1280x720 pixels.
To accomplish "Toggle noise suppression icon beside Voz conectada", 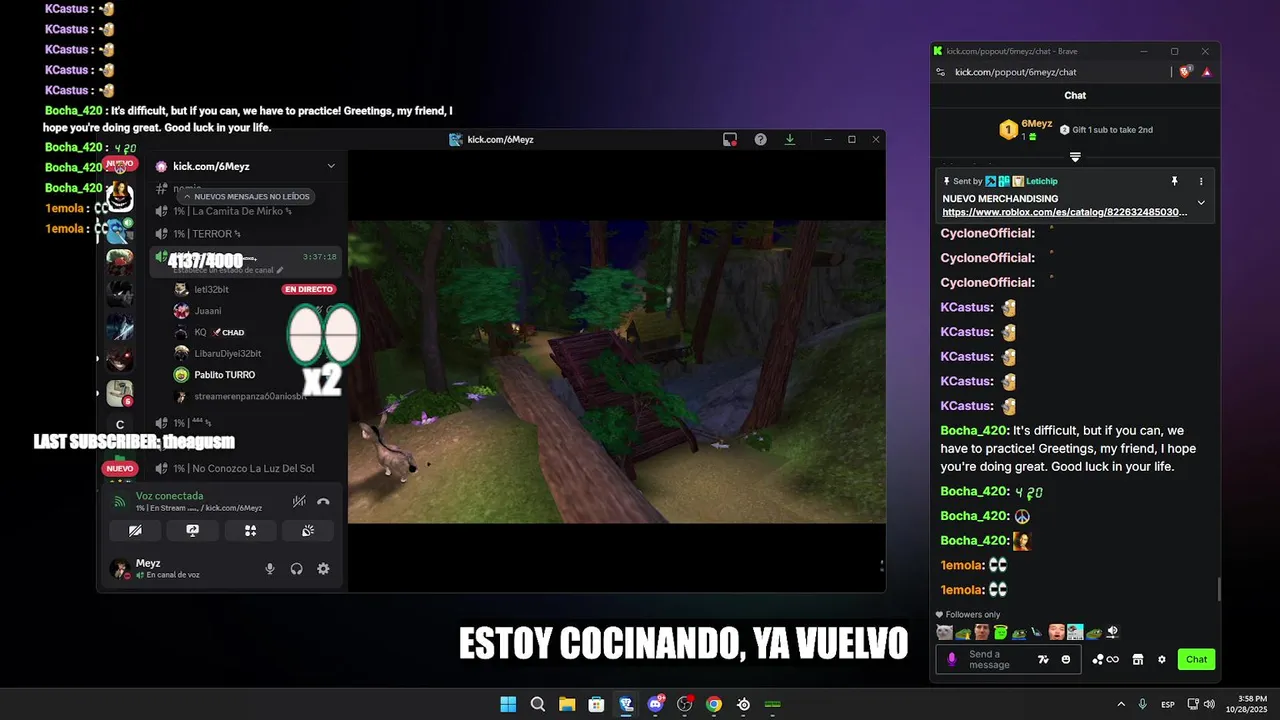I will [x=299, y=502].
